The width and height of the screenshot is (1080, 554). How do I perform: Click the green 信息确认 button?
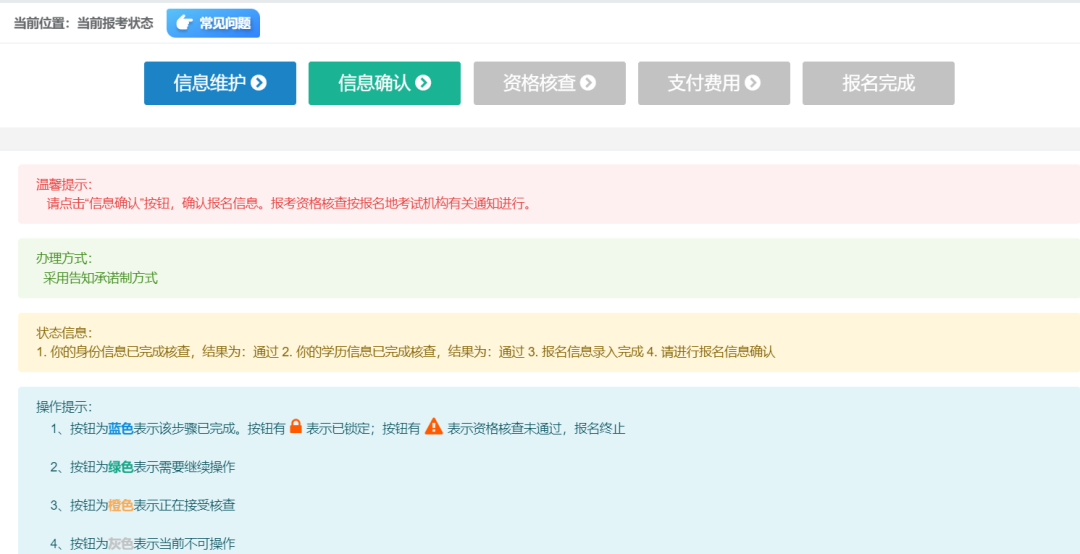click(x=384, y=83)
